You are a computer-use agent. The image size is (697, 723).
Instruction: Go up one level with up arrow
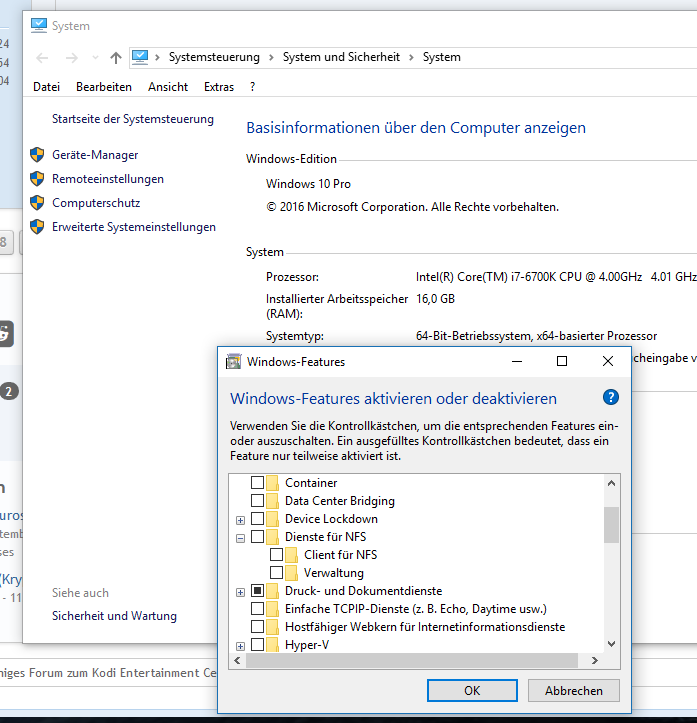116,58
